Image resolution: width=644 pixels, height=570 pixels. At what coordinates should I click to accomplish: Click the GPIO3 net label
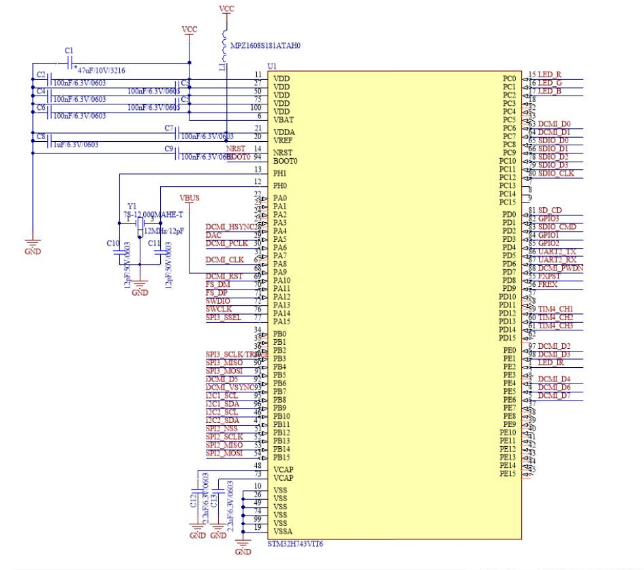549,218
